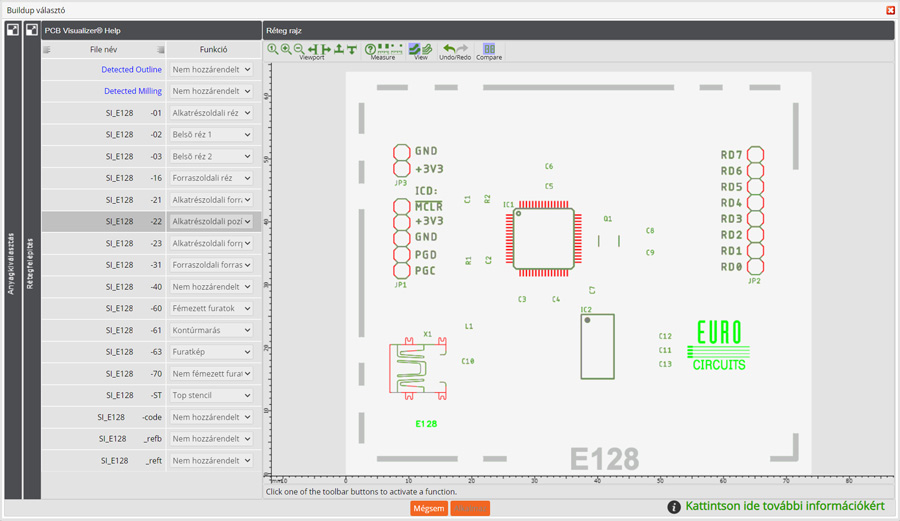Expand the Anyagválasztás side panel
This screenshot has height=521, width=900.
tap(12, 262)
